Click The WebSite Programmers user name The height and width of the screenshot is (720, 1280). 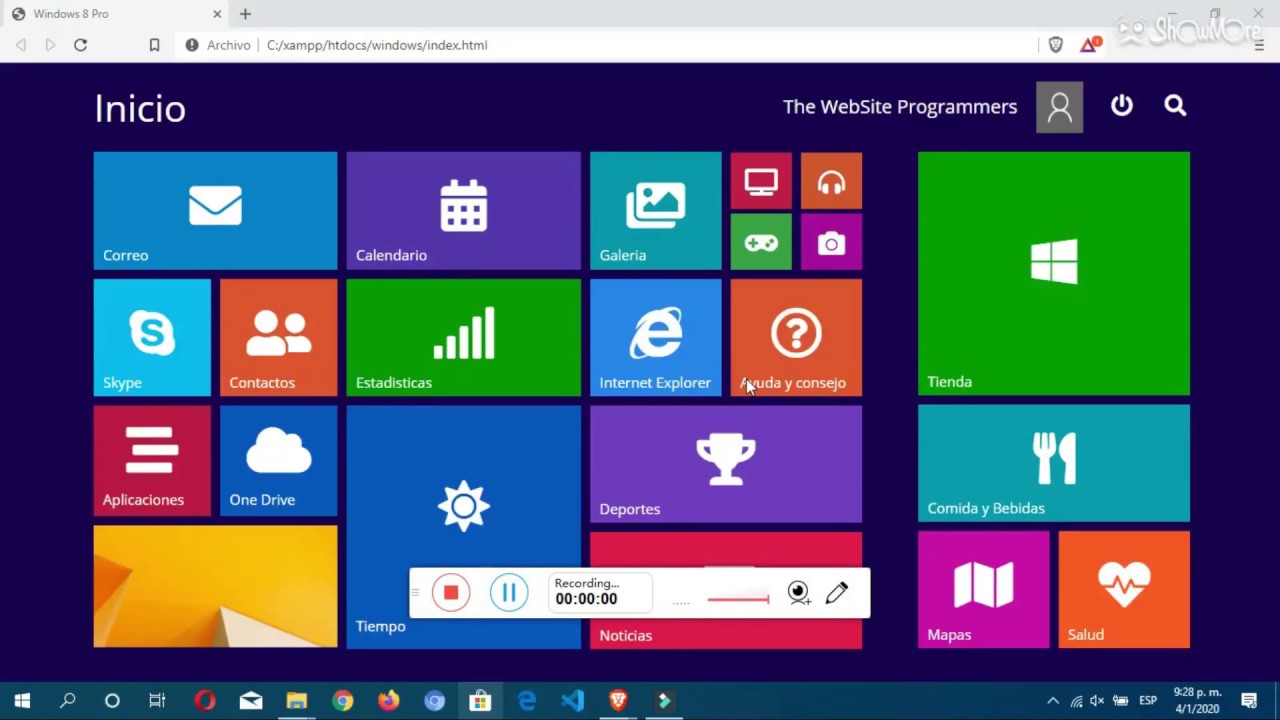click(x=900, y=107)
